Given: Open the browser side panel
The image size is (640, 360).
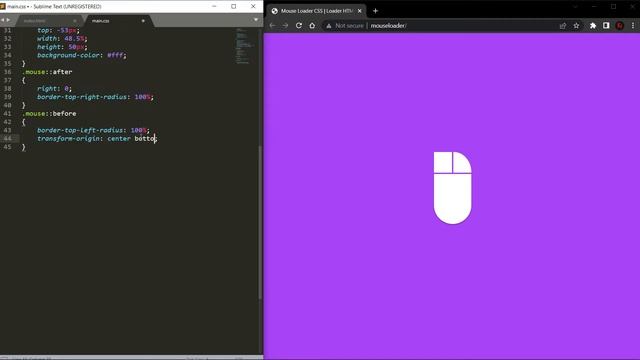Looking at the screenshot, I should point(606,26).
